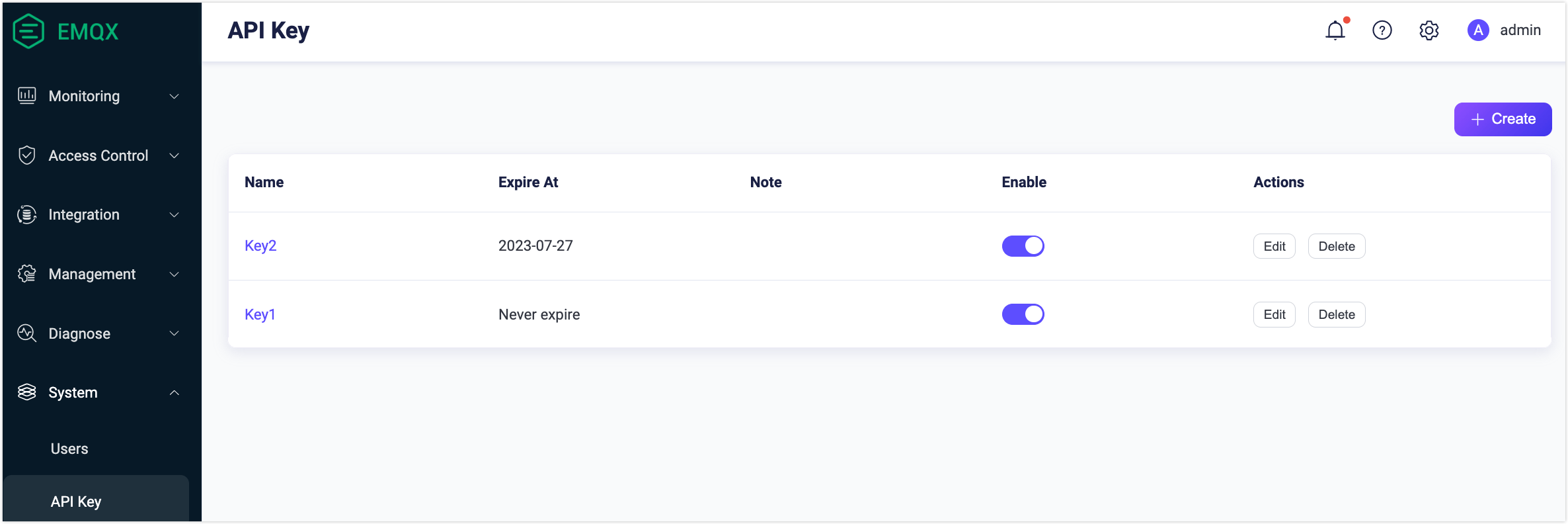The image size is (1568, 524).
Task: Delete the Key1 API key
Action: [x=1336, y=314]
